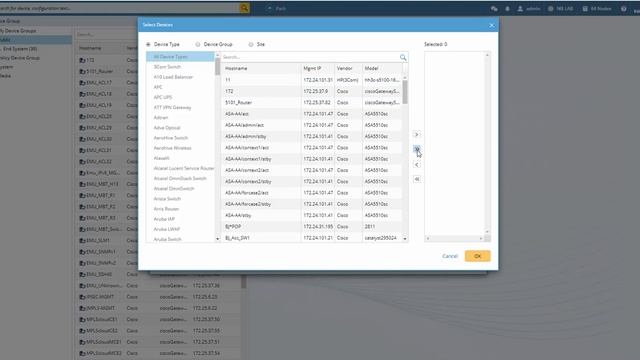
Task: Select Policy Device Group in background sidebar
Action: click(x=20, y=58)
